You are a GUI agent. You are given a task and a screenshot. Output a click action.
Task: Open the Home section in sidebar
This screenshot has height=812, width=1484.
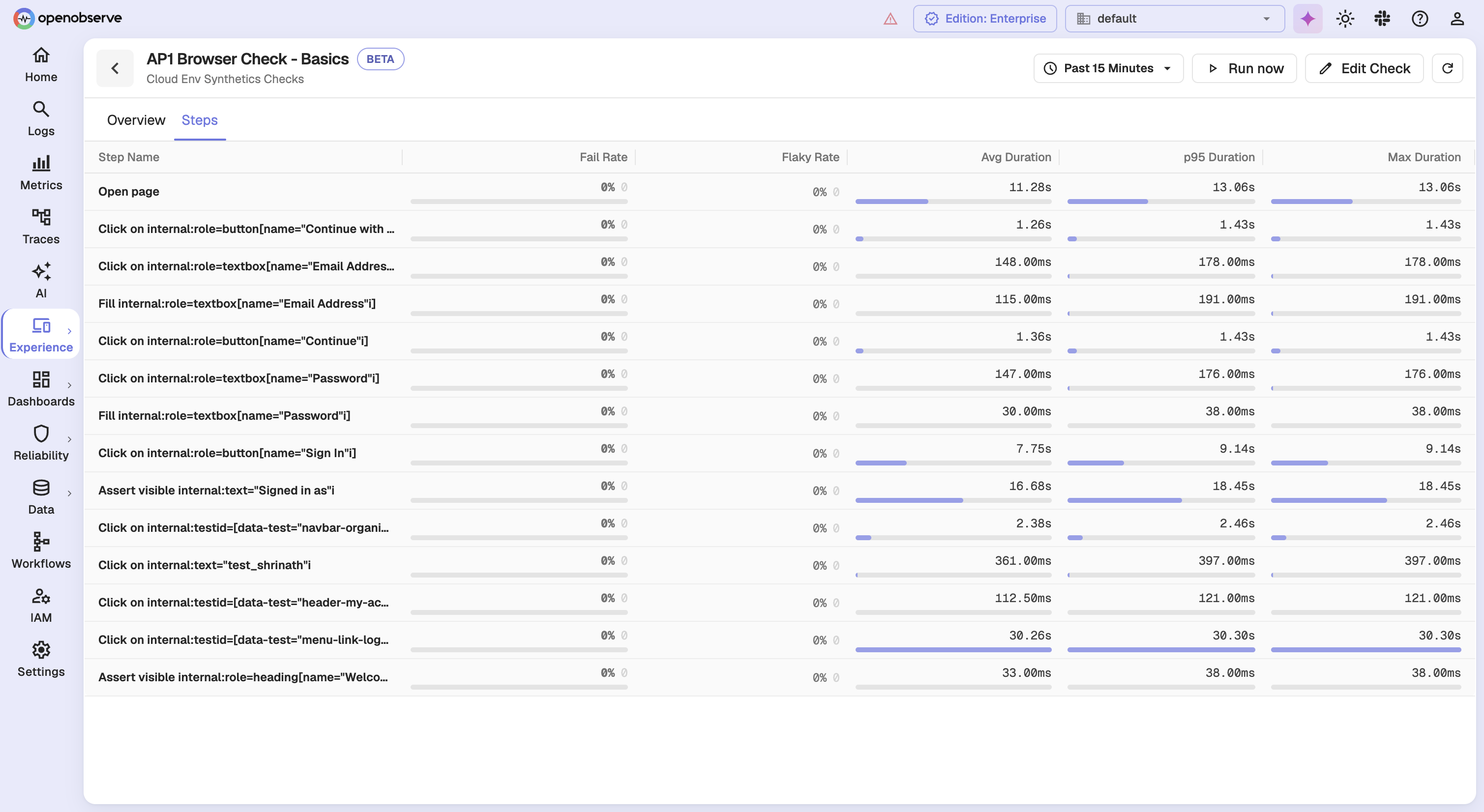click(x=41, y=64)
